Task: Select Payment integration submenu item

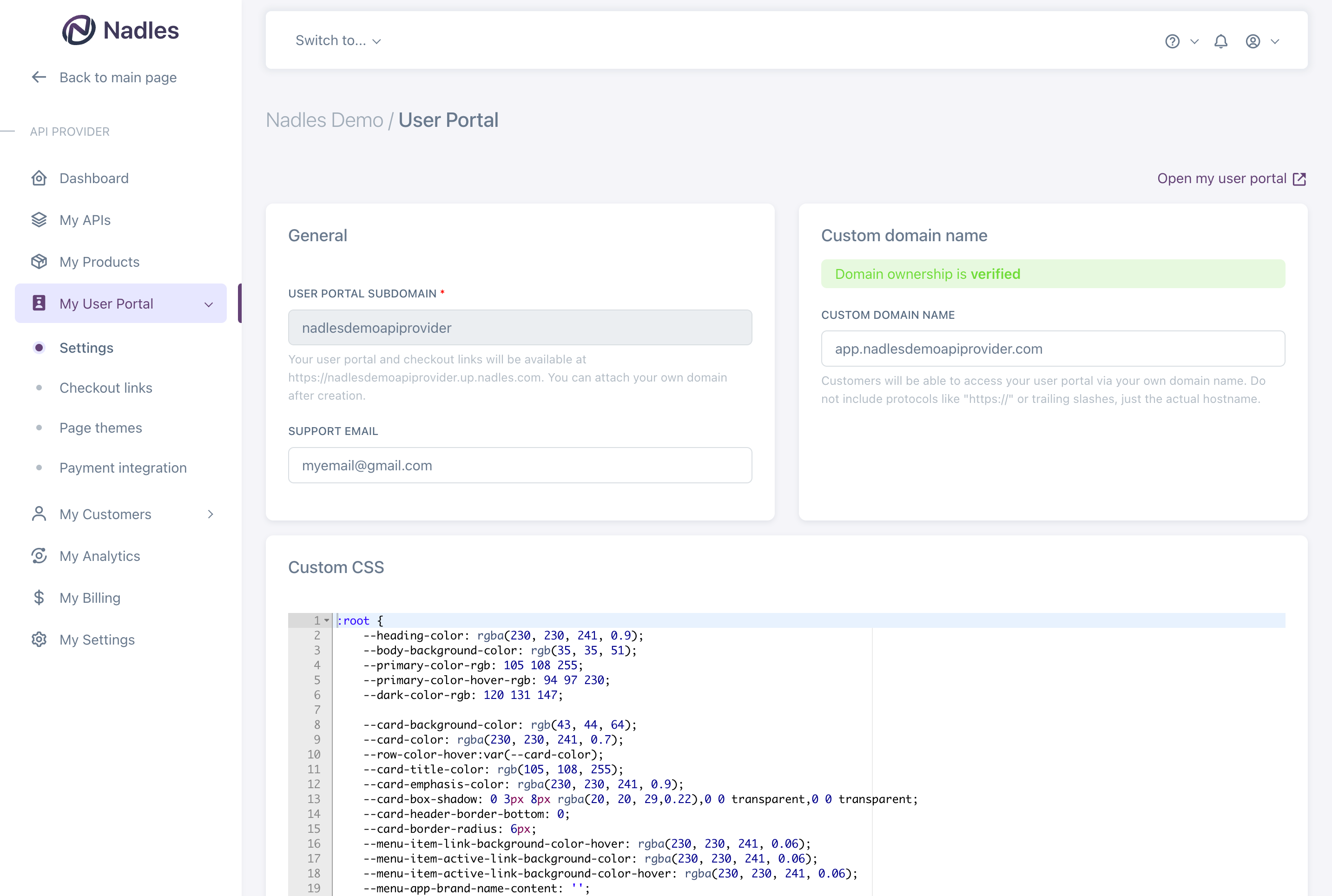Action: click(123, 468)
